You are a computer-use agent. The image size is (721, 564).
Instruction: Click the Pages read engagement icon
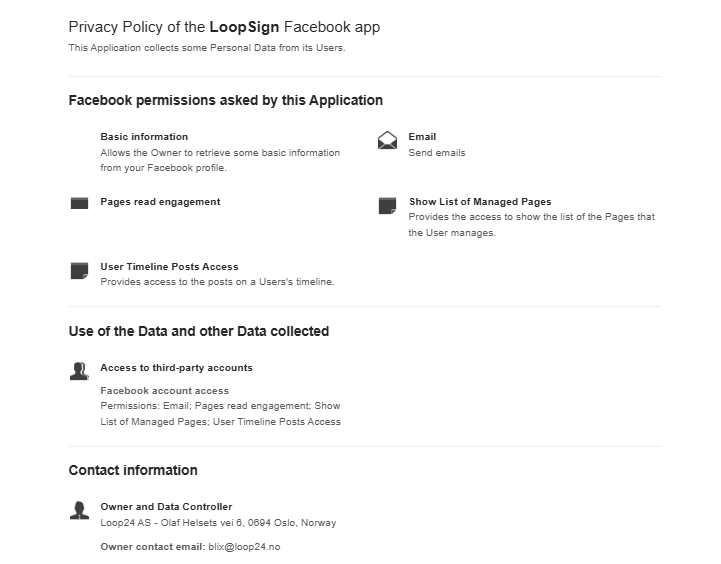[80, 203]
